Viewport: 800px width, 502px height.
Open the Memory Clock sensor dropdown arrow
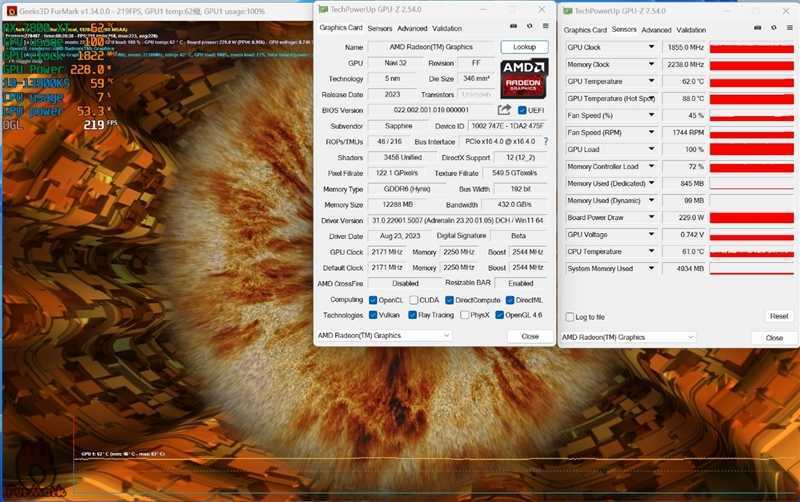tap(651, 64)
